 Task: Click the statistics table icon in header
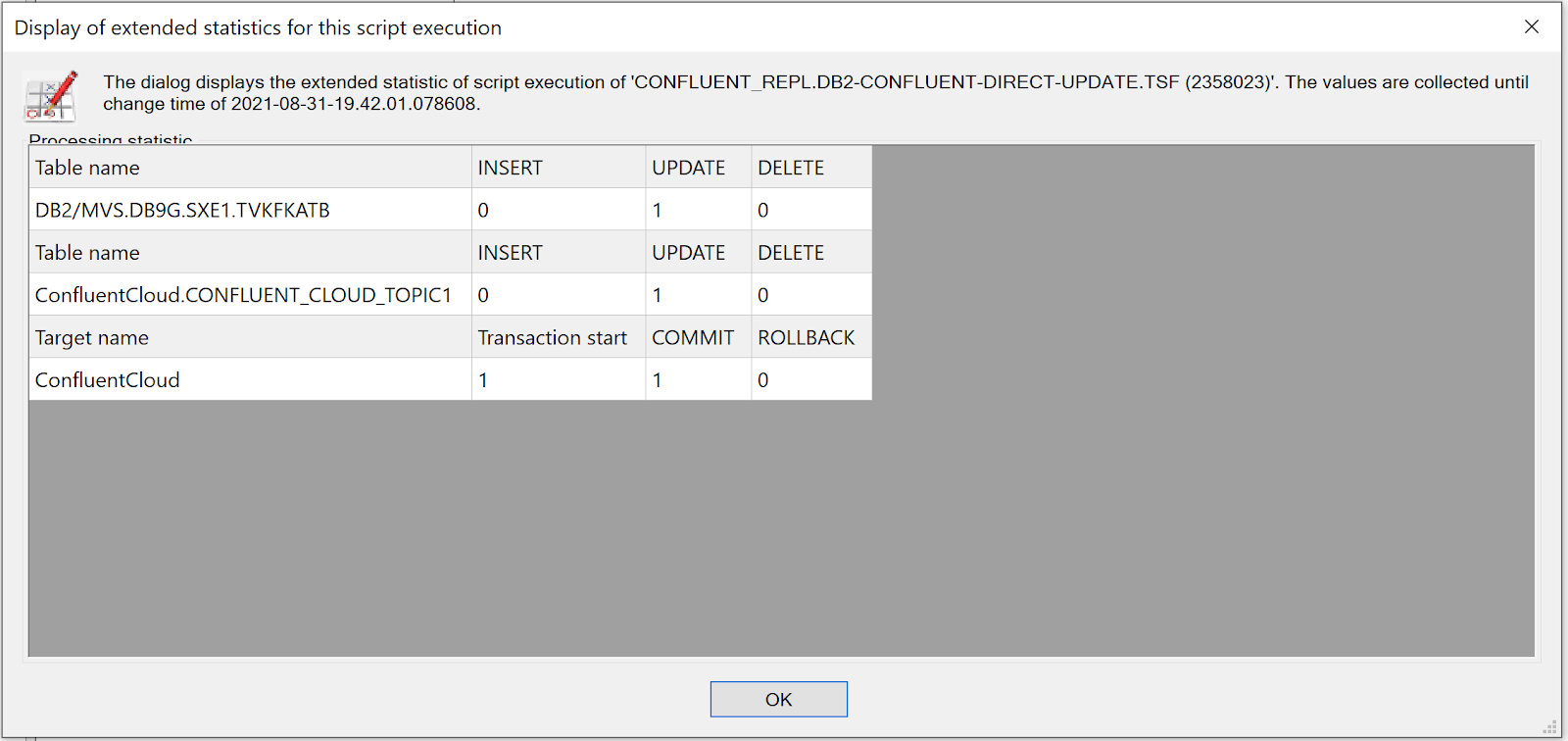51,95
